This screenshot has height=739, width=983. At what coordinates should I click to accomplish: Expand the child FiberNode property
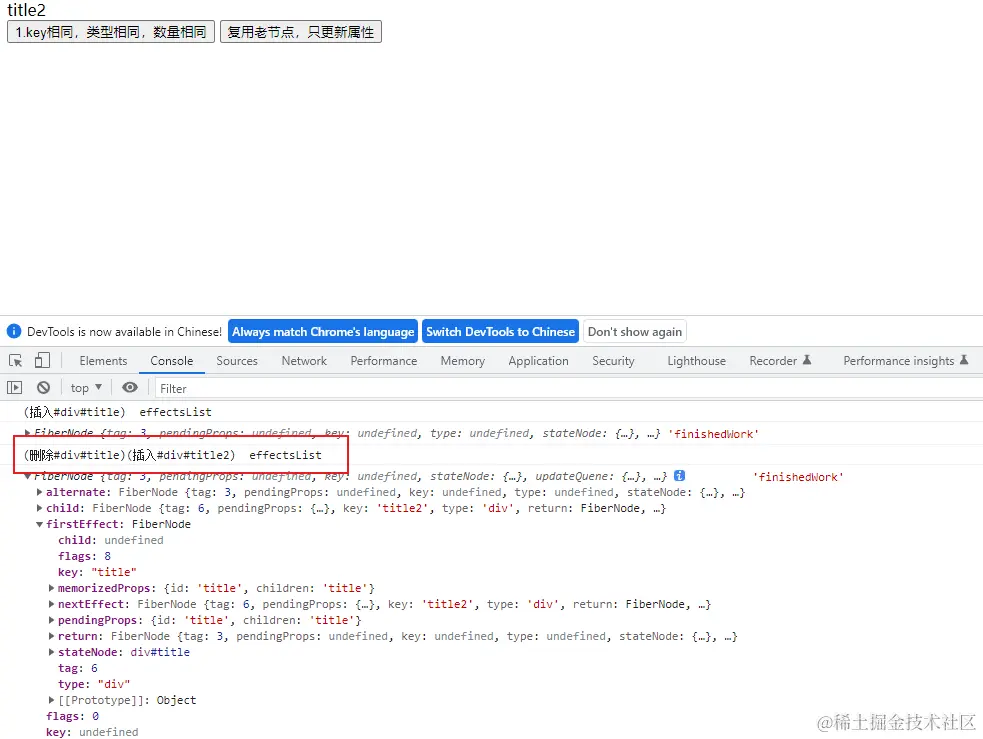click(39, 508)
